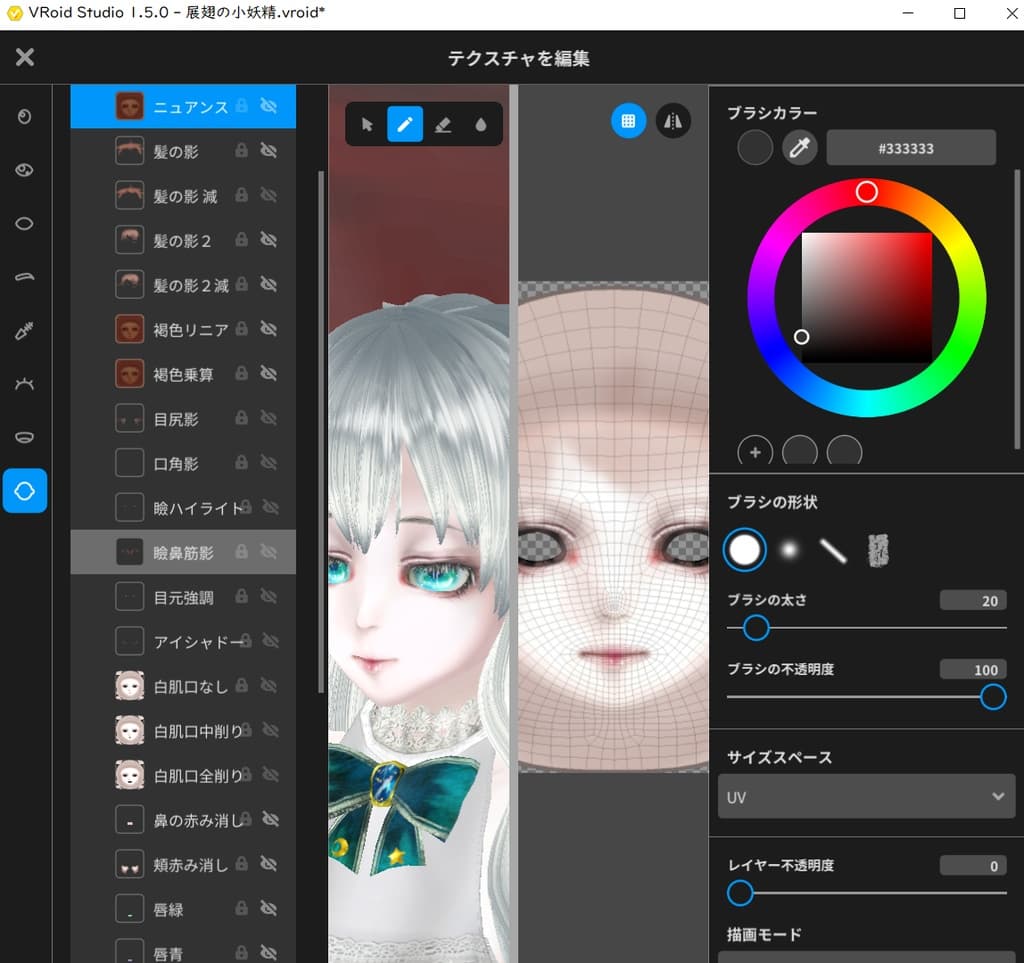Select the eraser tool in canvas toolbar

click(x=444, y=124)
